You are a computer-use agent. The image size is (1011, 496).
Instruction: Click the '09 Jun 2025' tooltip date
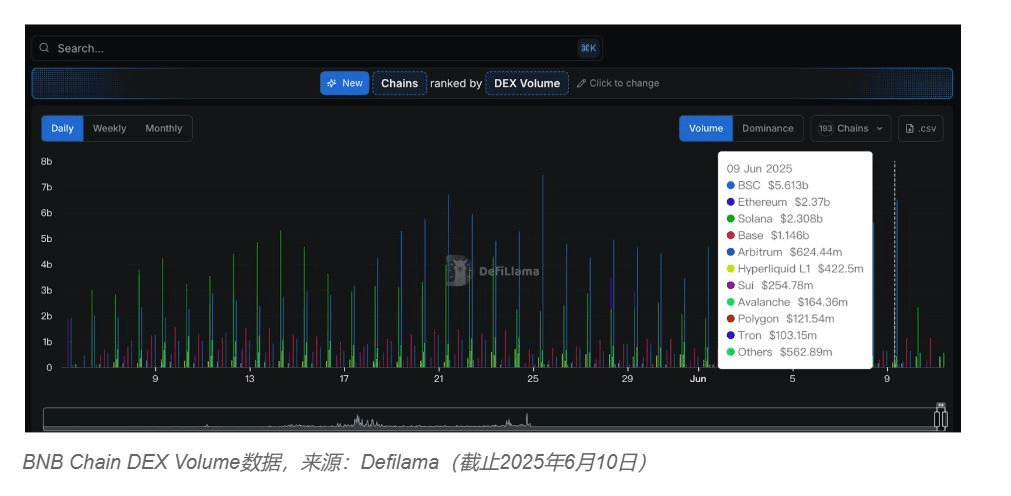[759, 169]
